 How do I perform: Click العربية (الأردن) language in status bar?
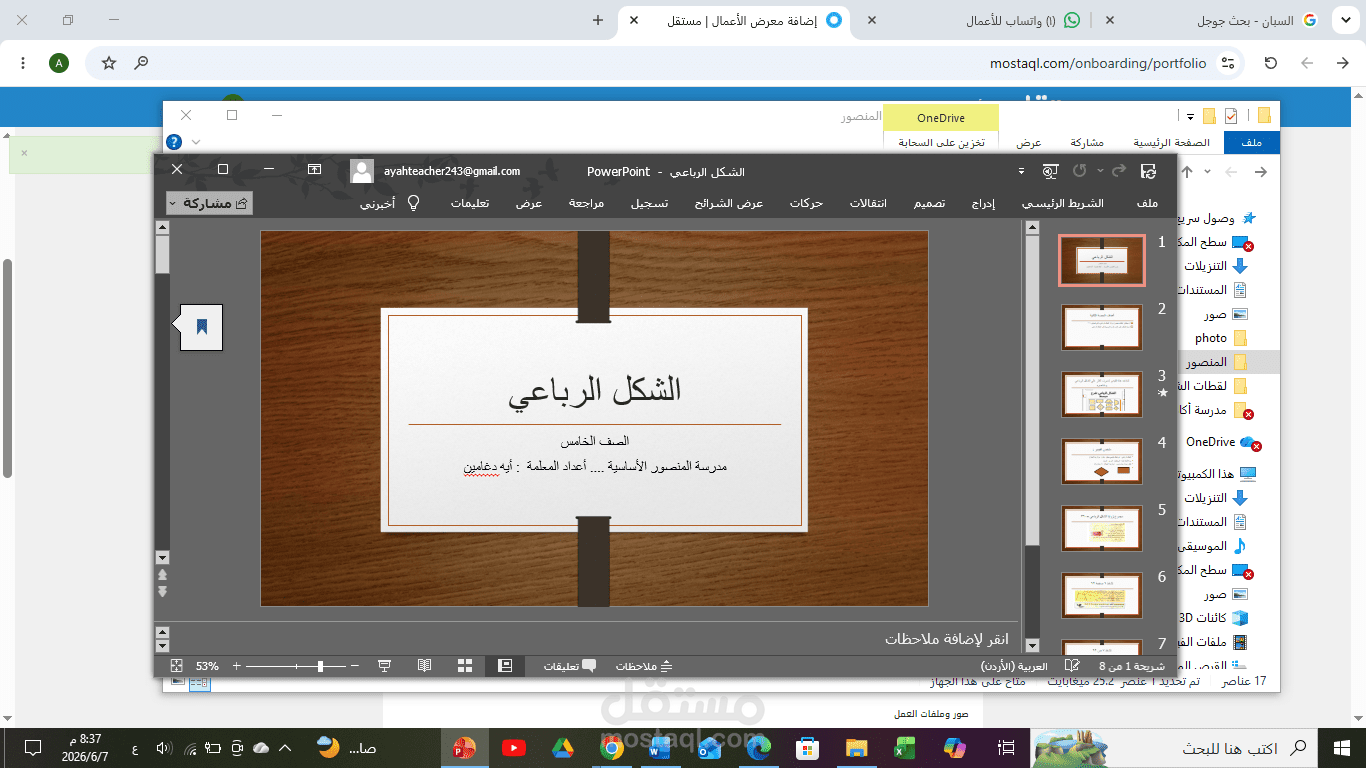point(1013,666)
